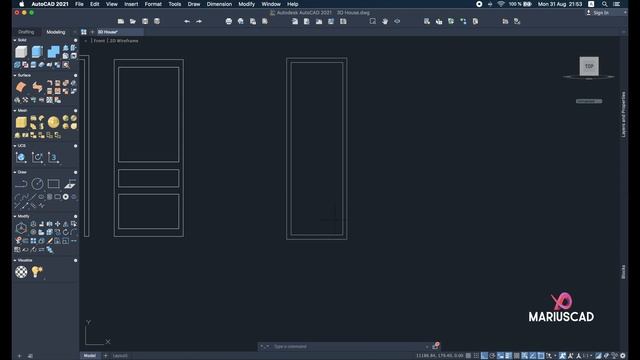Add a new drawing tab with plus

pyautogui.click(x=92, y=32)
